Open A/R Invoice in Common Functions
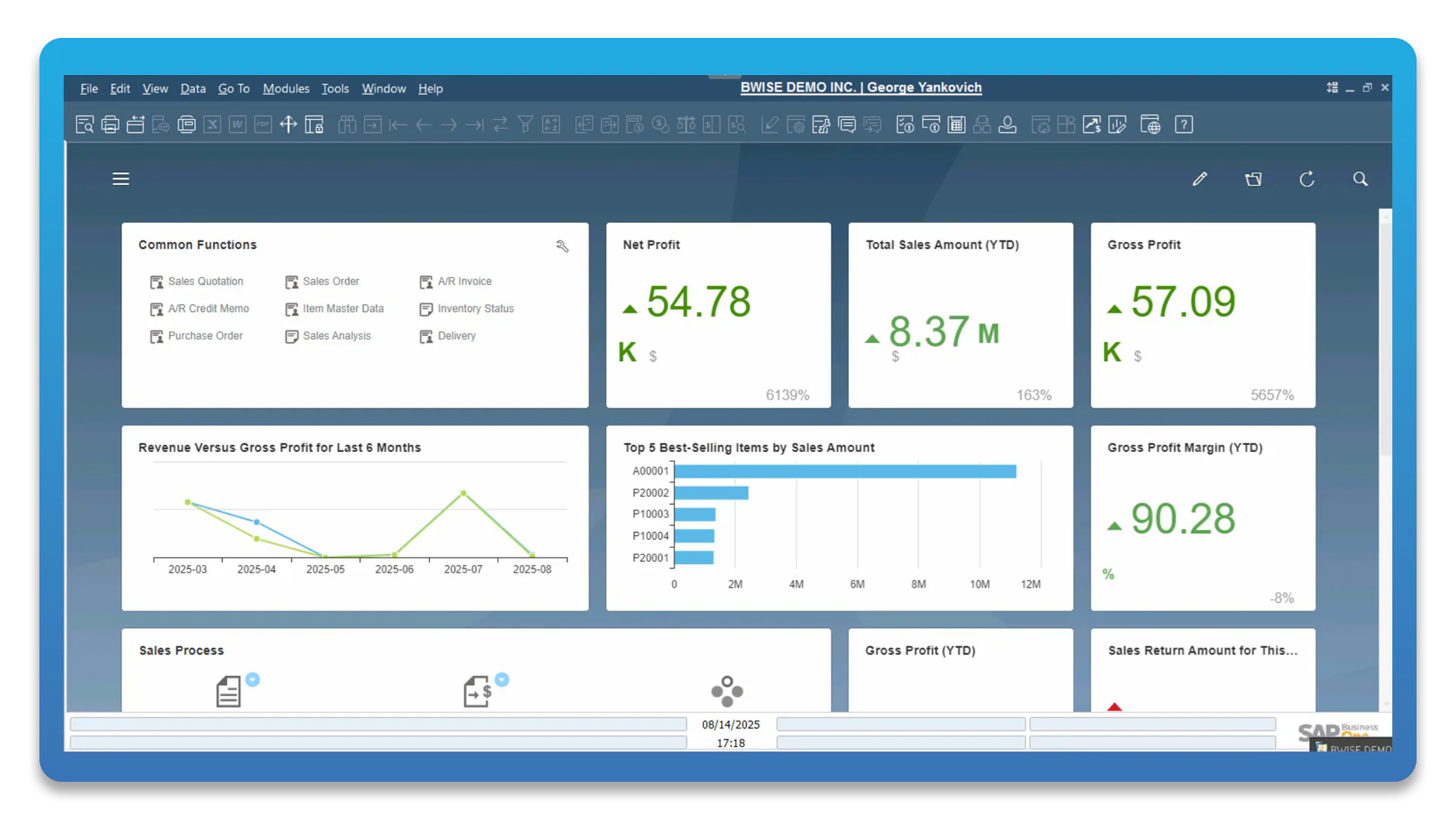The height and width of the screenshot is (819, 1456). point(455,281)
